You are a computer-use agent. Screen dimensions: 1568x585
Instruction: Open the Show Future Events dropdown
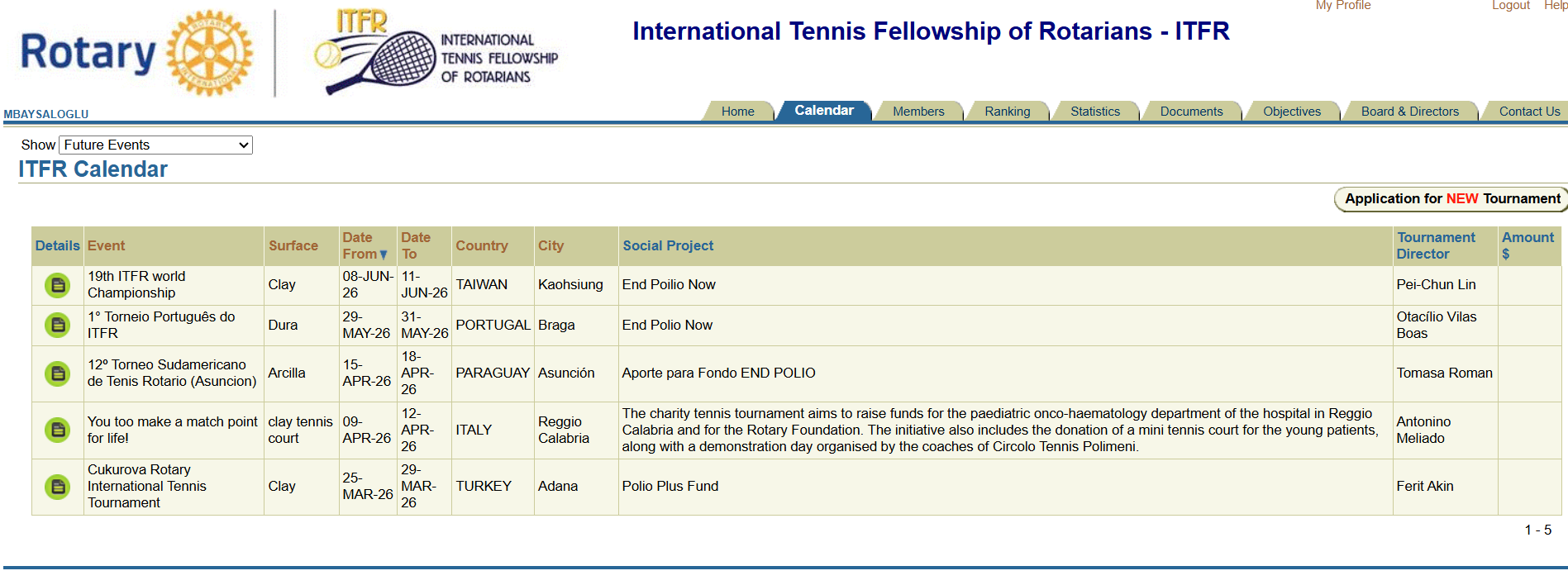[155, 145]
